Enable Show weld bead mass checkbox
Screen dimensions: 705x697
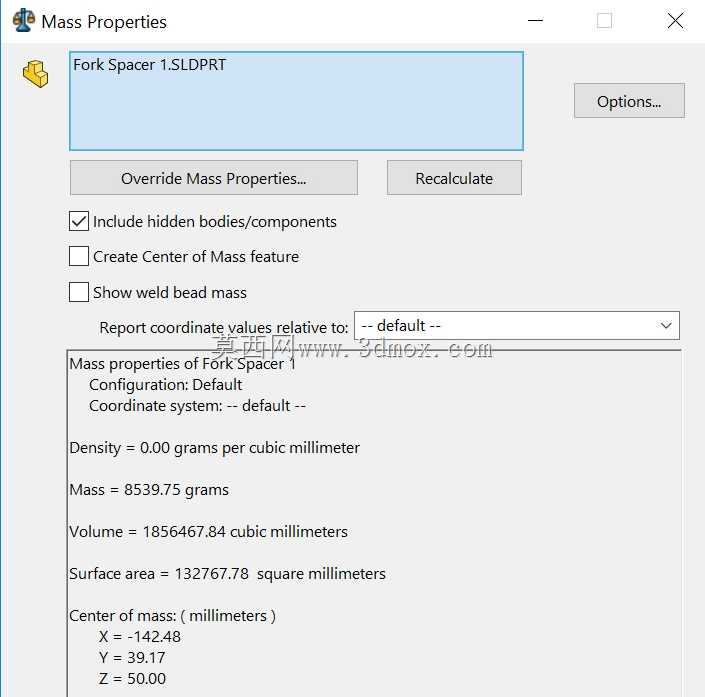click(x=79, y=292)
